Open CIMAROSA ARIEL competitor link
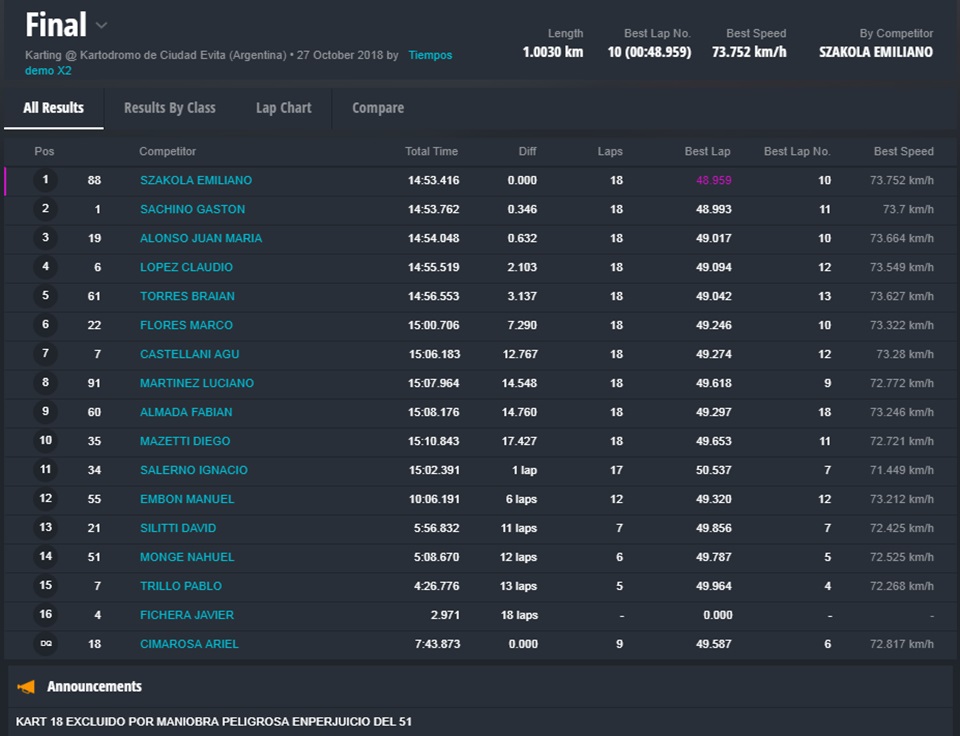This screenshot has width=960, height=736. click(x=189, y=644)
